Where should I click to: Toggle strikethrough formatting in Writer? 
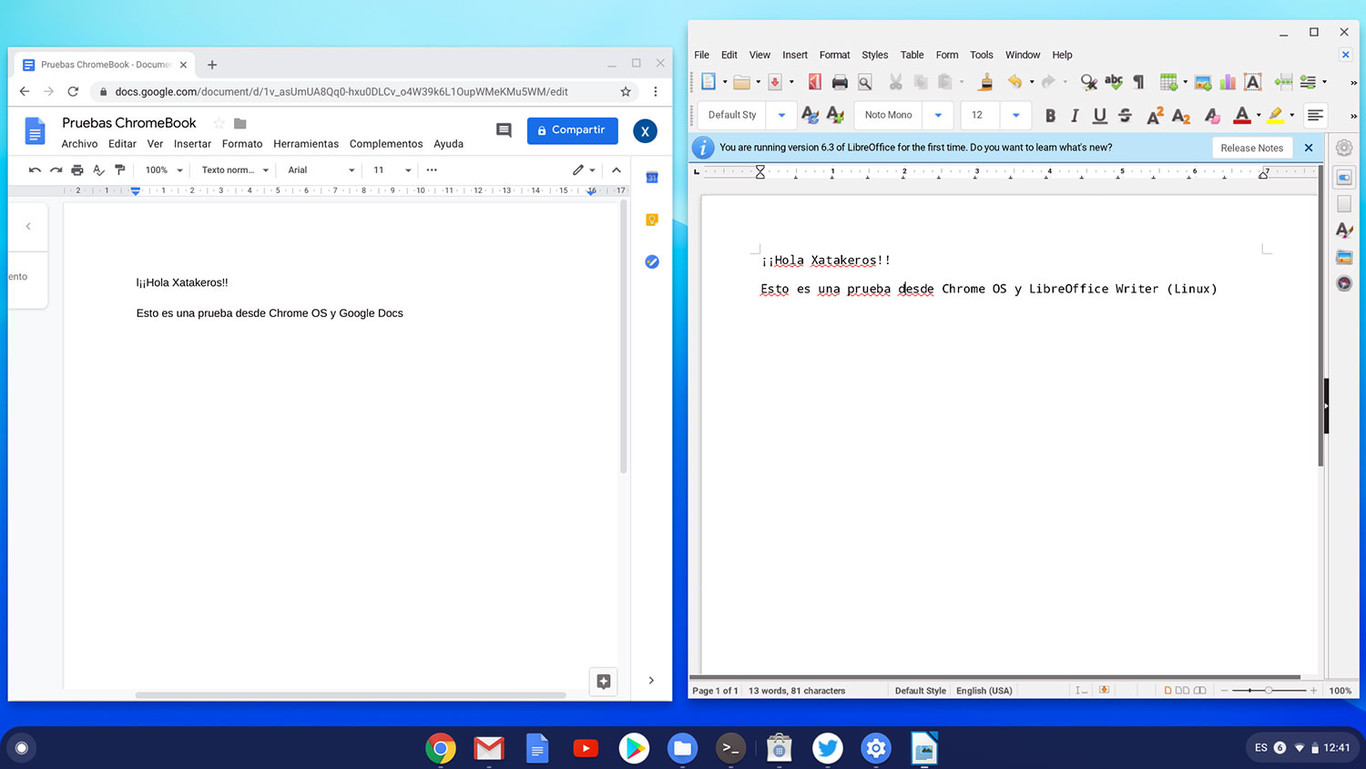pos(1124,115)
